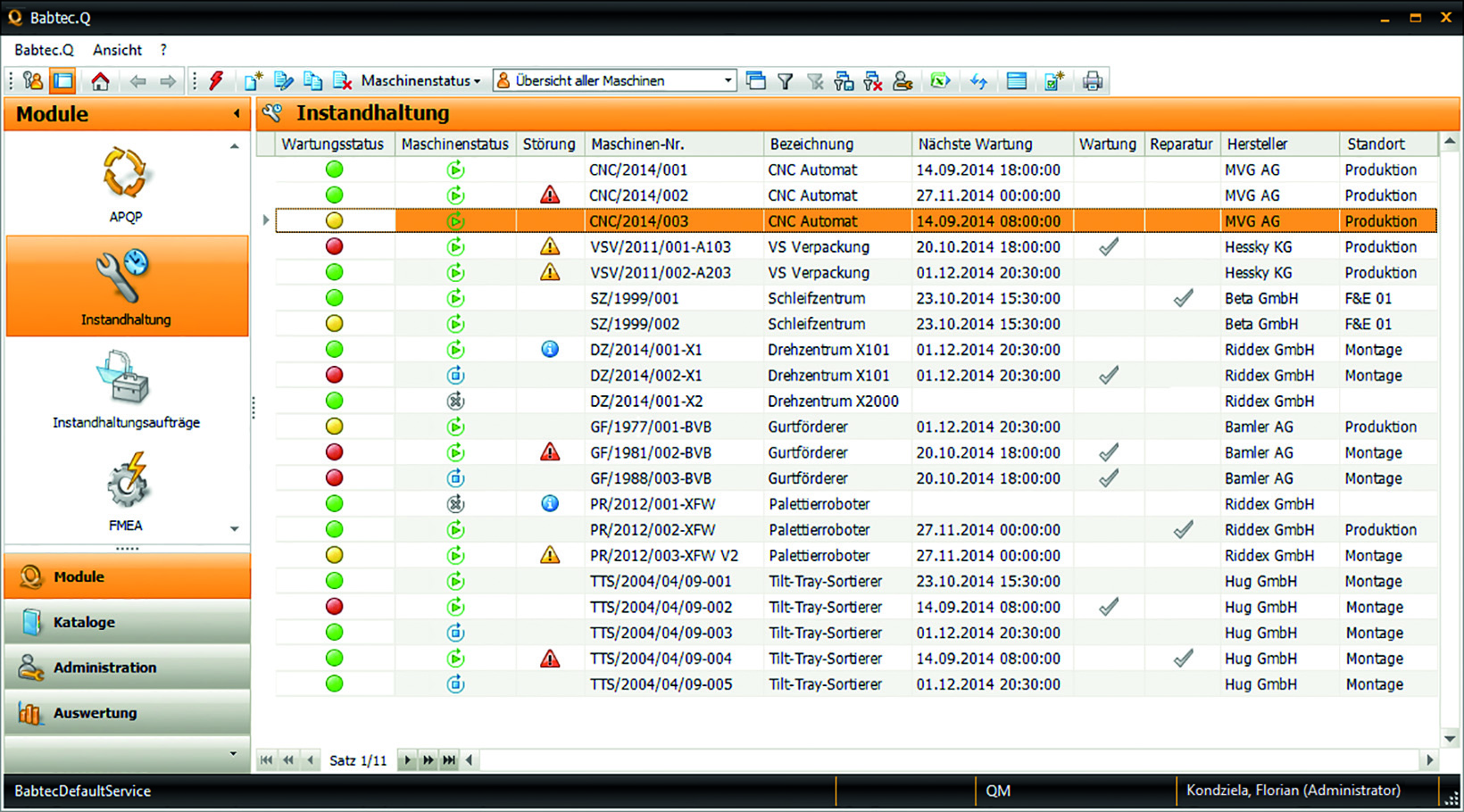This screenshot has width=1464, height=812.
Task: Open the Ansicht menu
Action: [116, 50]
